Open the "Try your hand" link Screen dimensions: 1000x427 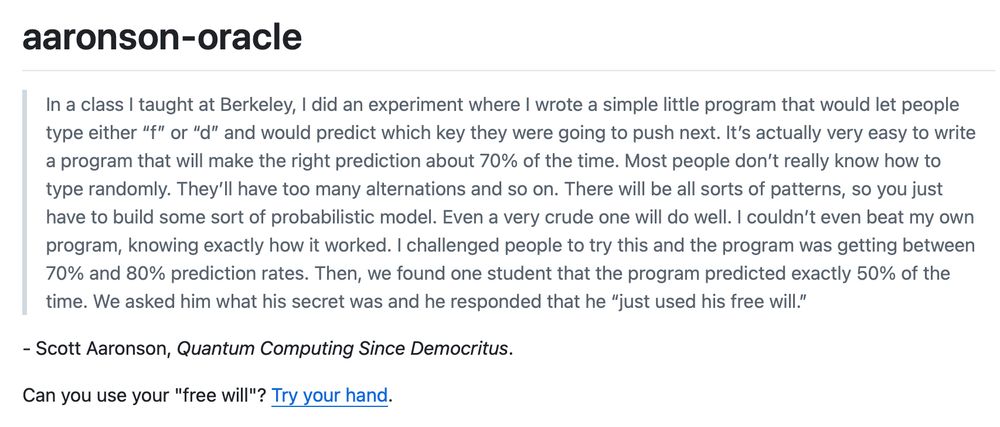[329, 396]
